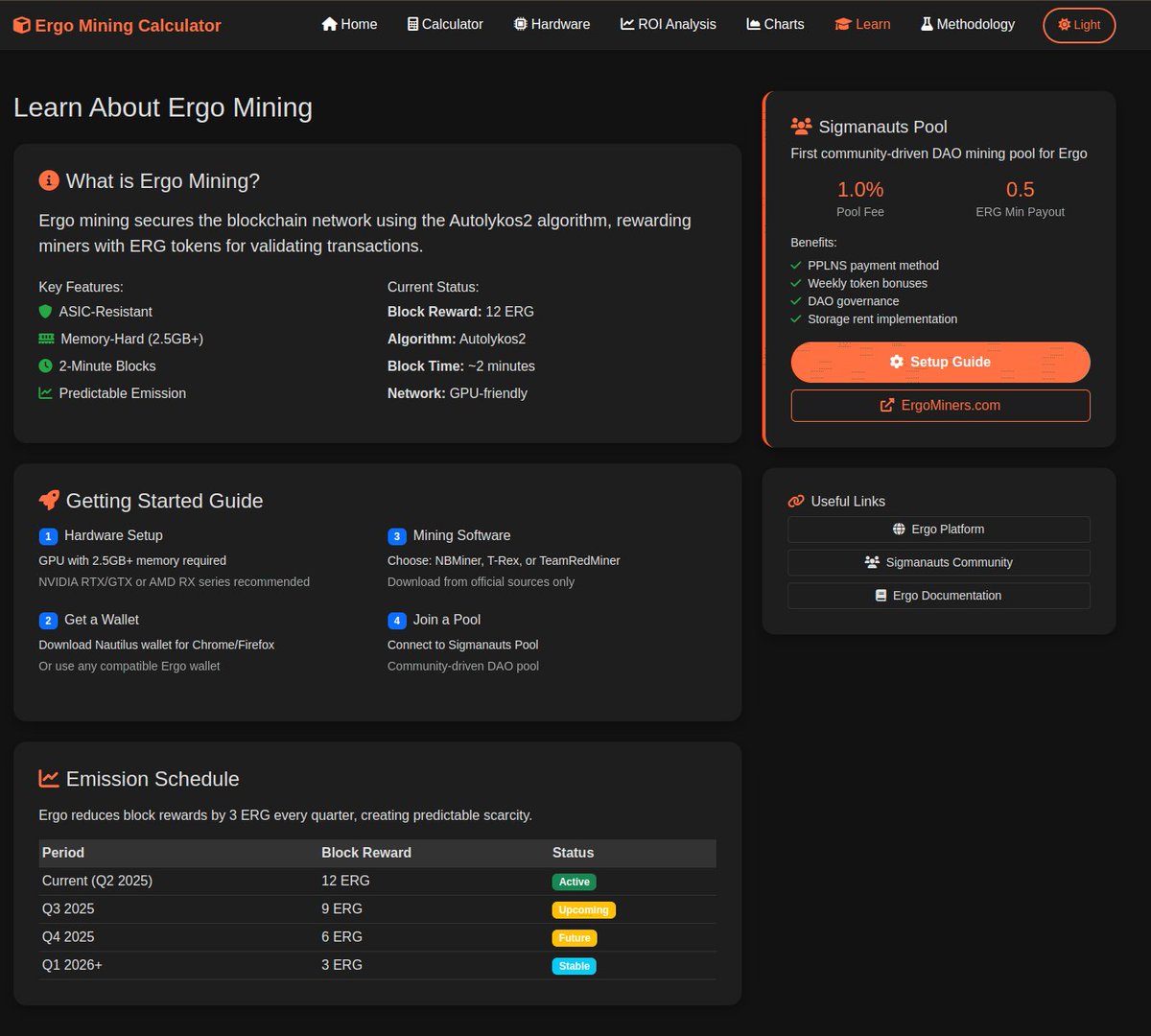The width and height of the screenshot is (1151, 1036).
Task: Click the Learn About Ergo Mining heading
Action: pos(163,107)
